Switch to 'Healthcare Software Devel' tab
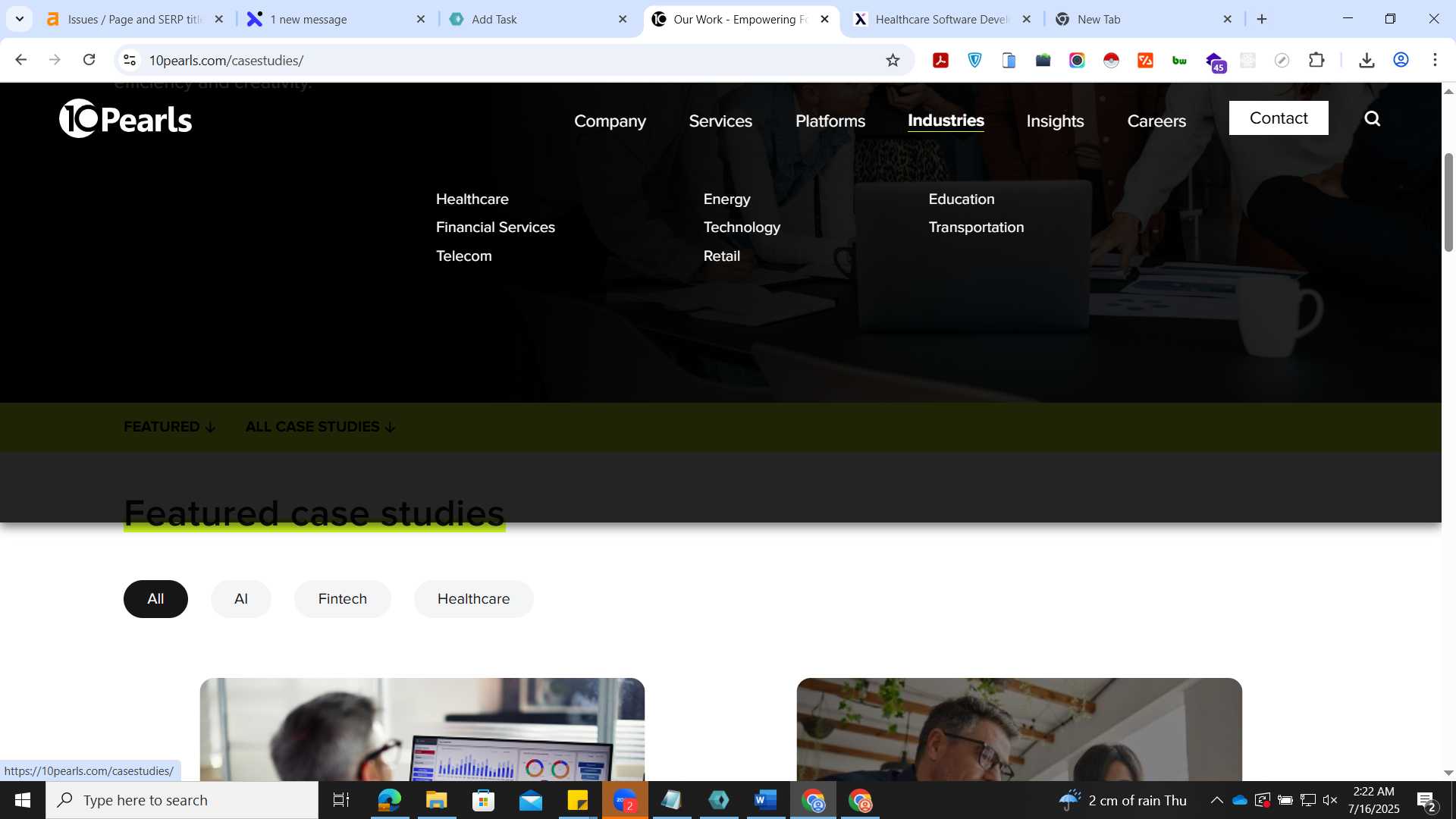This screenshot has height=819, width=1456. [942, 19]
